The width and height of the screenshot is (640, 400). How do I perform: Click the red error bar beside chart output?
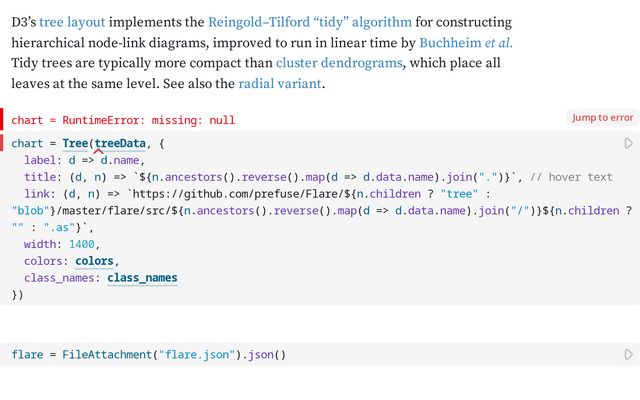tap(2, 120)
